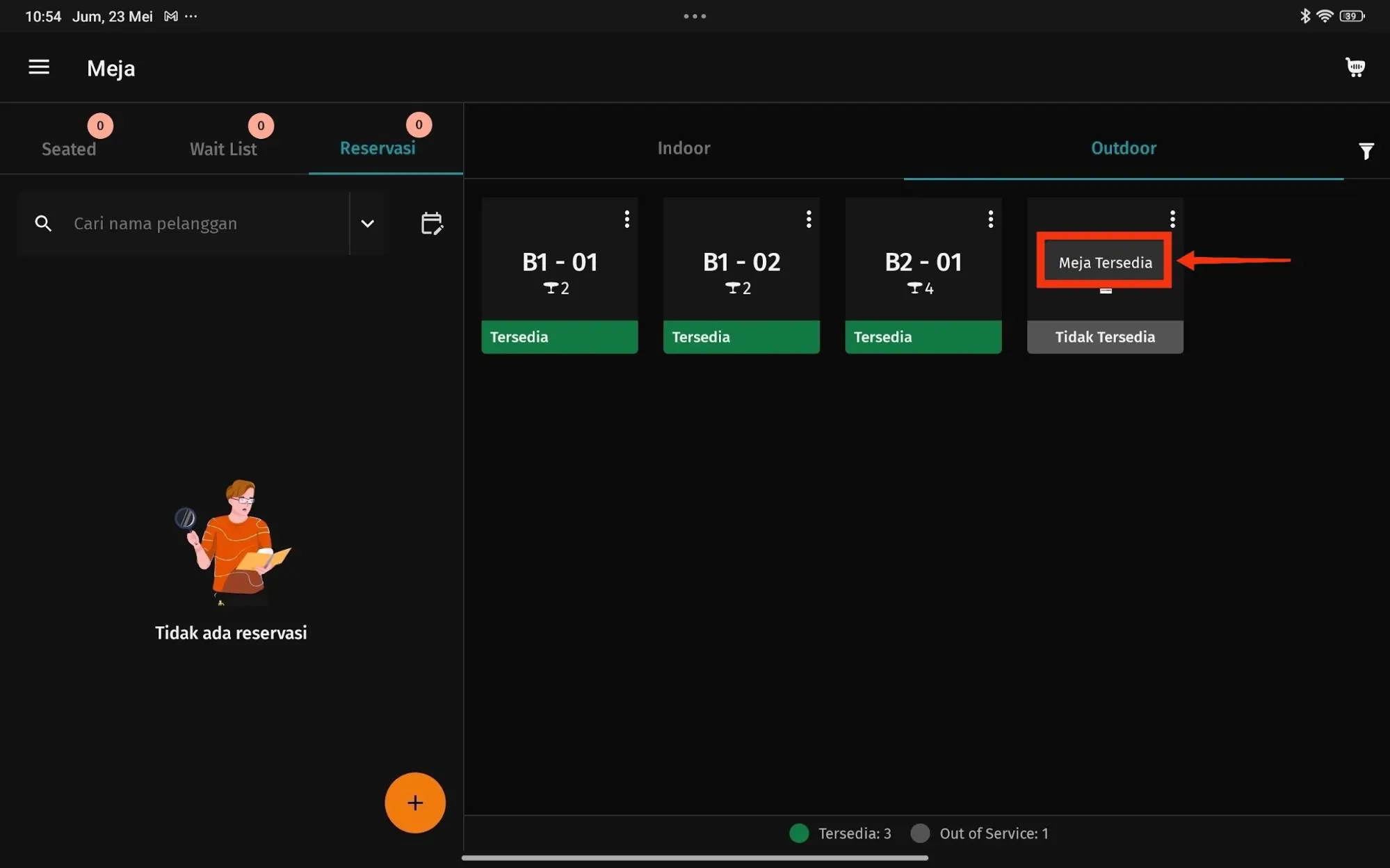
Task: Click the seat capacity on table B2 - 01
Action: pos(920,288)
